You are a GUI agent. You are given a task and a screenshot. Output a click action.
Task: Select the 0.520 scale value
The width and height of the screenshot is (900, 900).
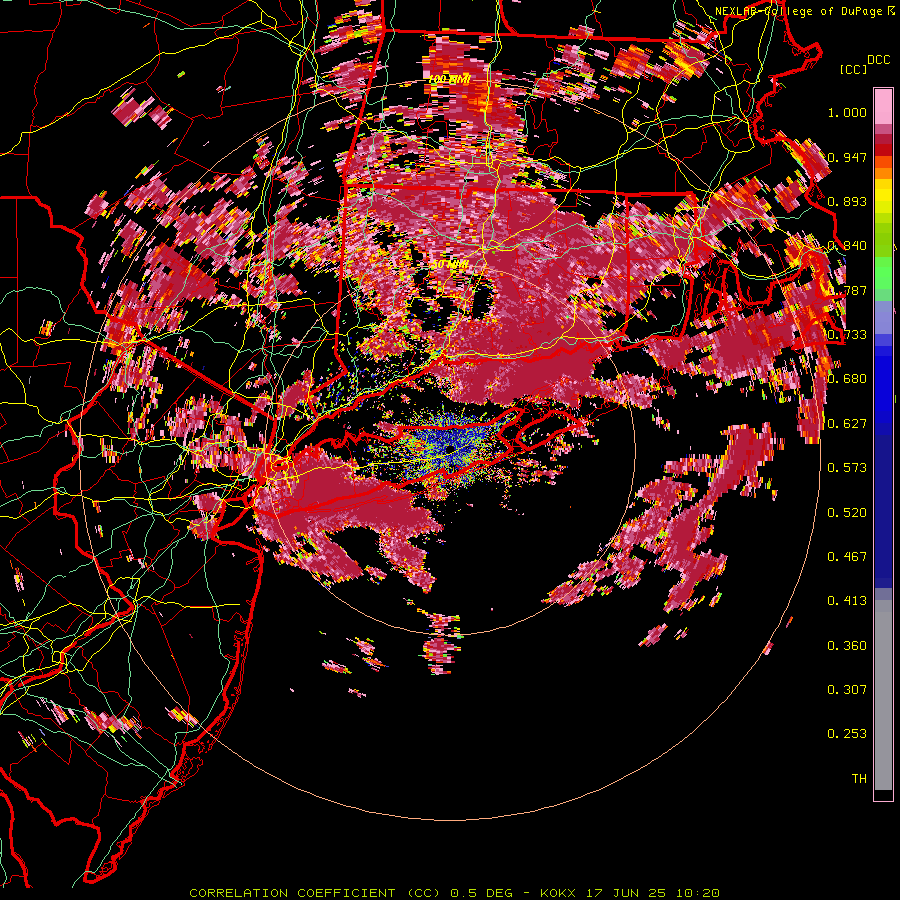pyautogui.click(x=847, y=513)
